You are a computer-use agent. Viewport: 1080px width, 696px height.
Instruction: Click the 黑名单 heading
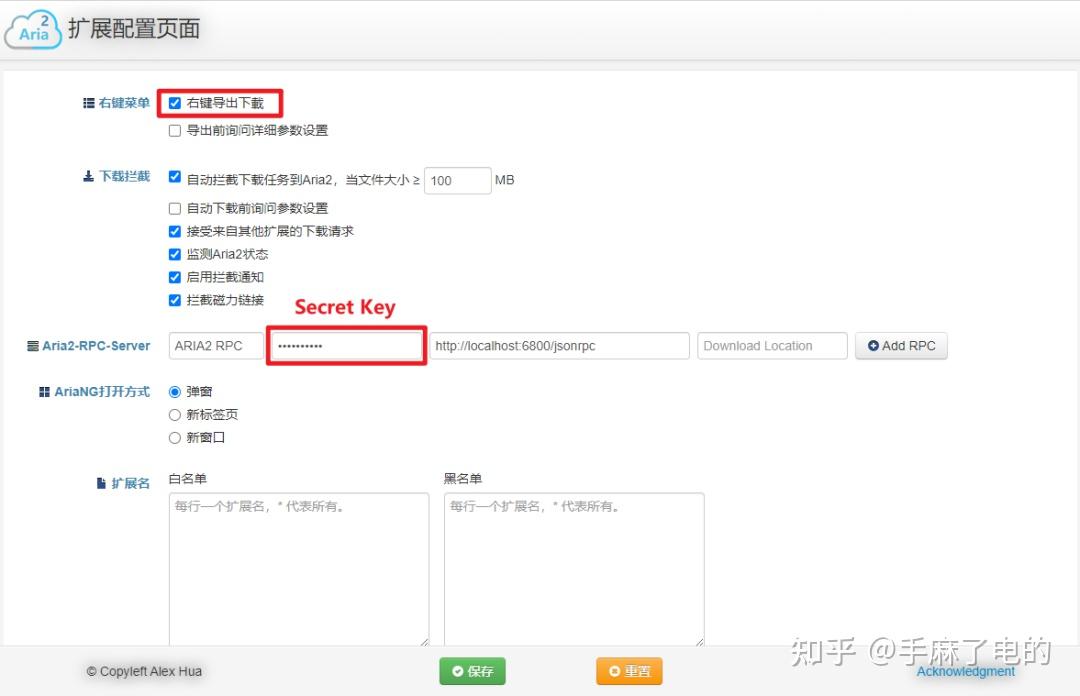click(x=463, y=479)
